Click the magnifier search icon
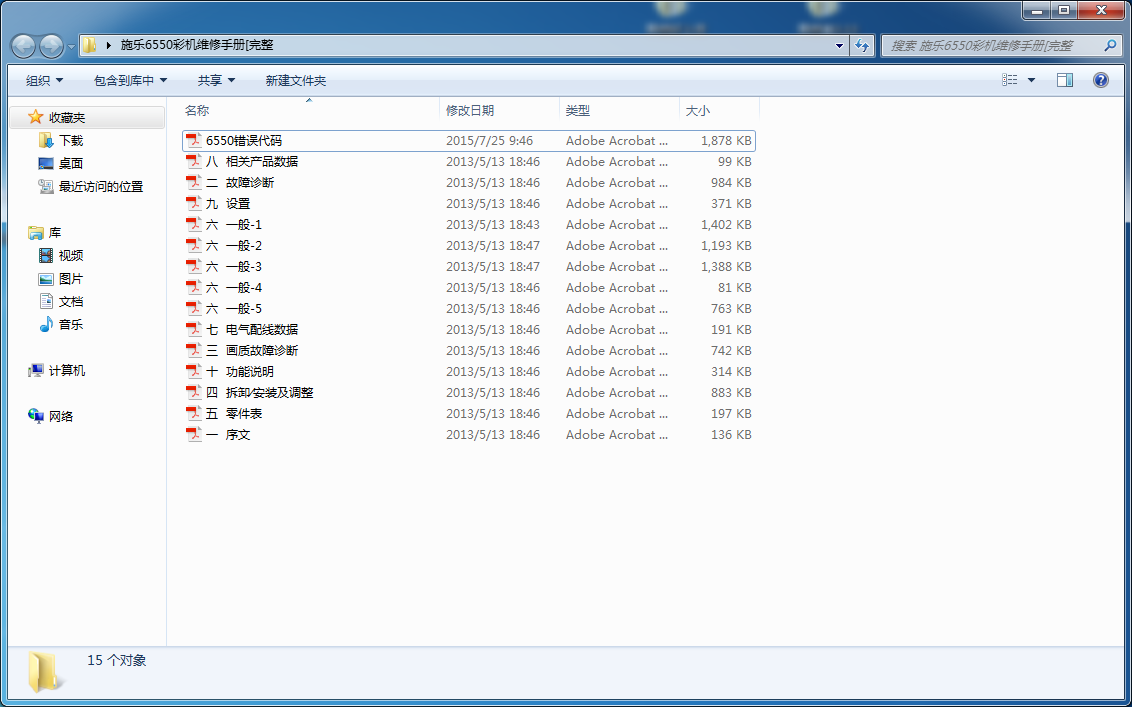 pos(1110,45)
